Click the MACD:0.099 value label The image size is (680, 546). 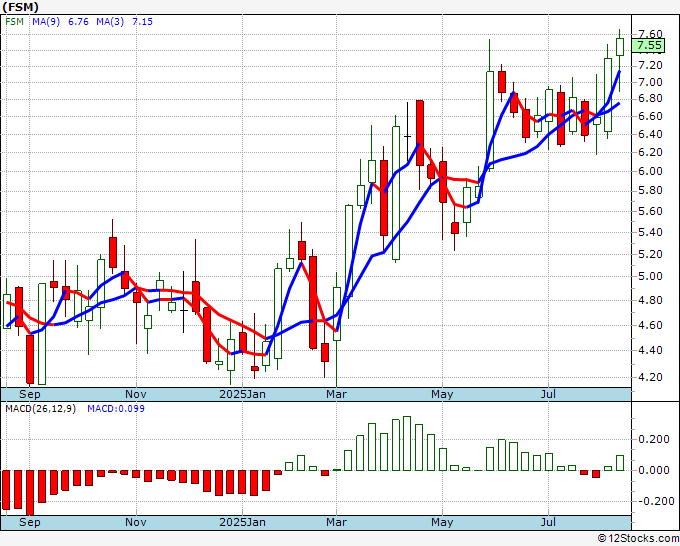point(116,409)
